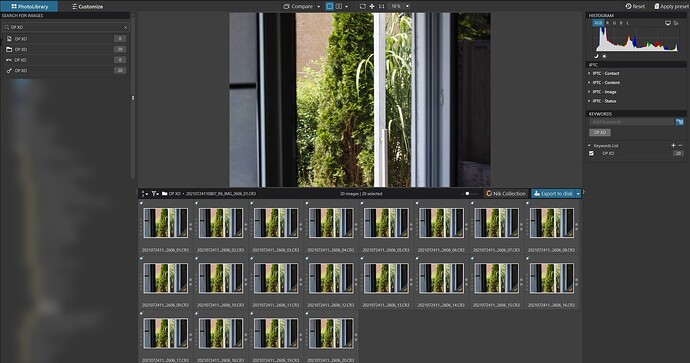Open the Export to disk dropdown arrow

coord(578,194)
